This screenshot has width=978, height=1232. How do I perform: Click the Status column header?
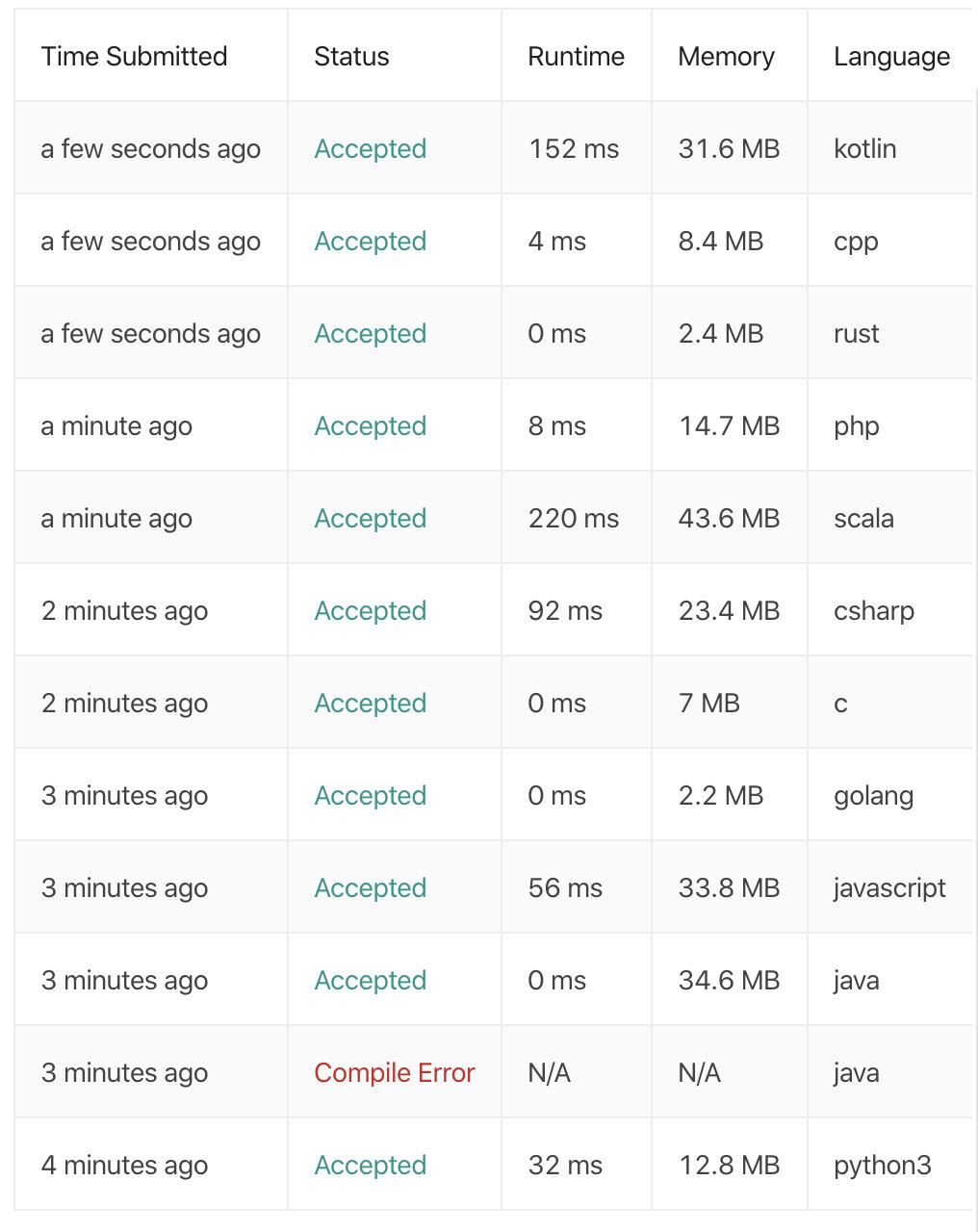(351, 57)
